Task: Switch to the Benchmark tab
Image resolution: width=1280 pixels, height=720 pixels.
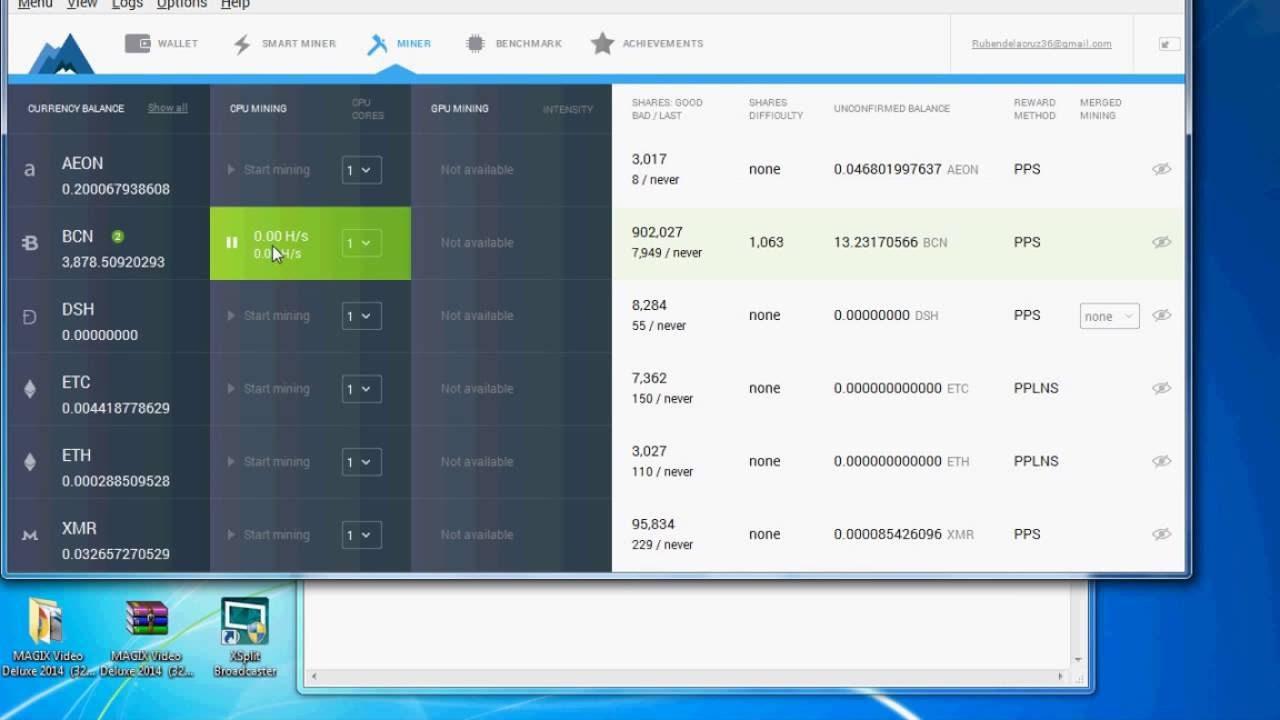Action: tap(513, 44)
